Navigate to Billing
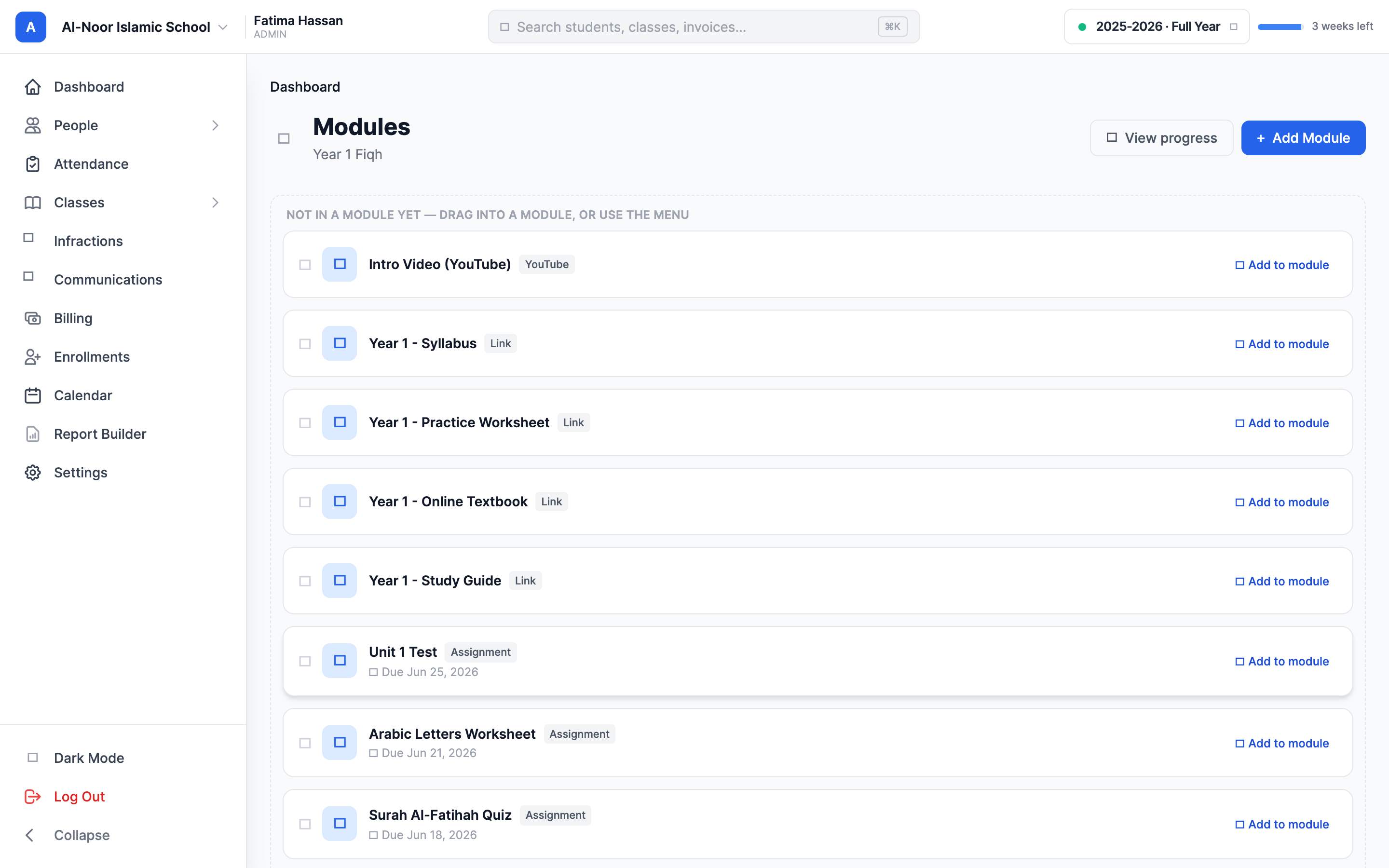The width and height of the screenshot is (1389, 868). point(123,318)
